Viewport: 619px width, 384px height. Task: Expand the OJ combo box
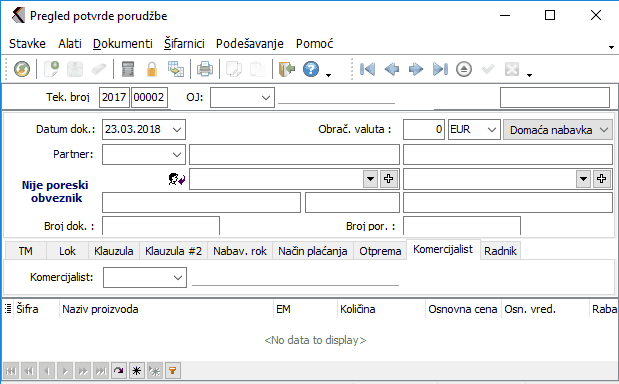pyautogui.click(x=266, y=97)
